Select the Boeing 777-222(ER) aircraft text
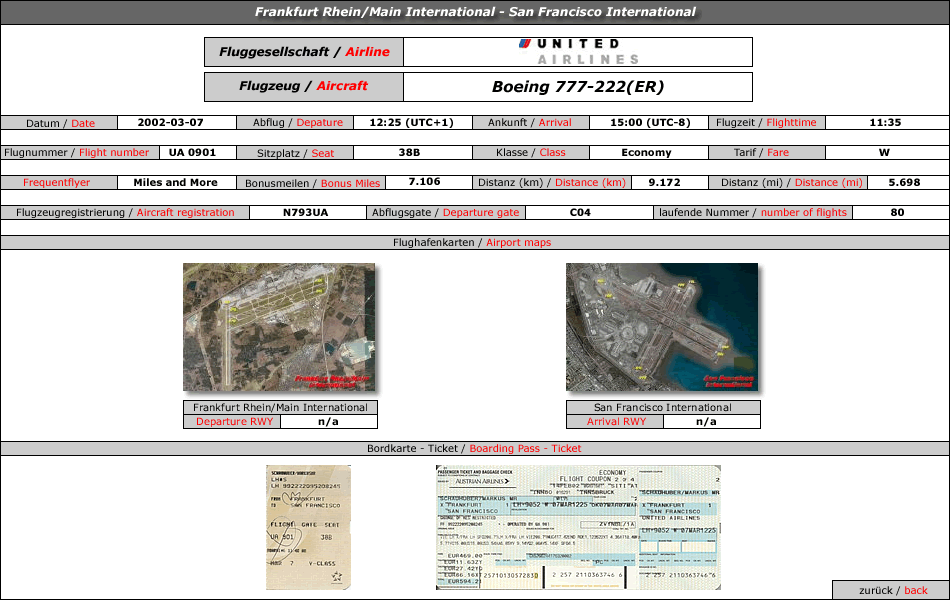The height and width of the screenshot is (600, 950). click(578, 87)
